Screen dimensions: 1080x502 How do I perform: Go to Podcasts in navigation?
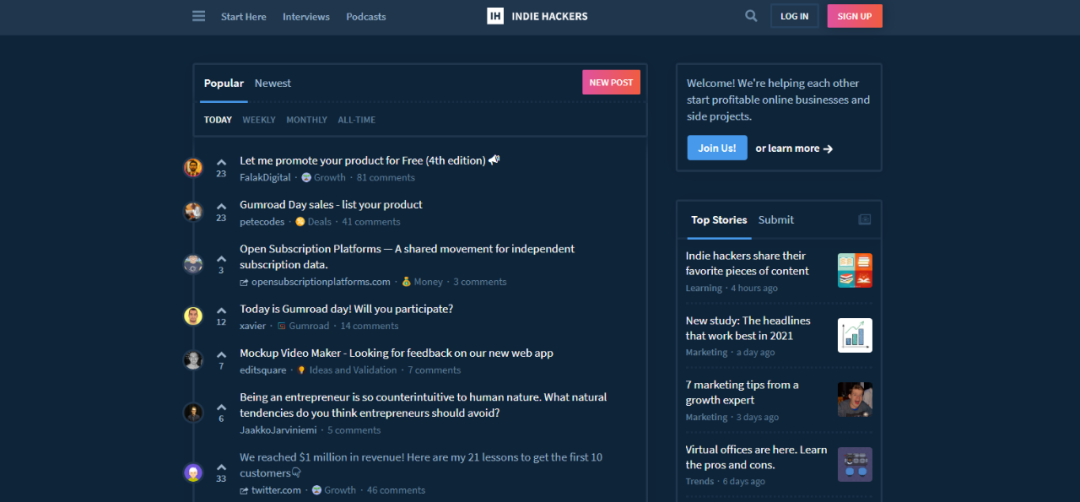pos(366,17)
